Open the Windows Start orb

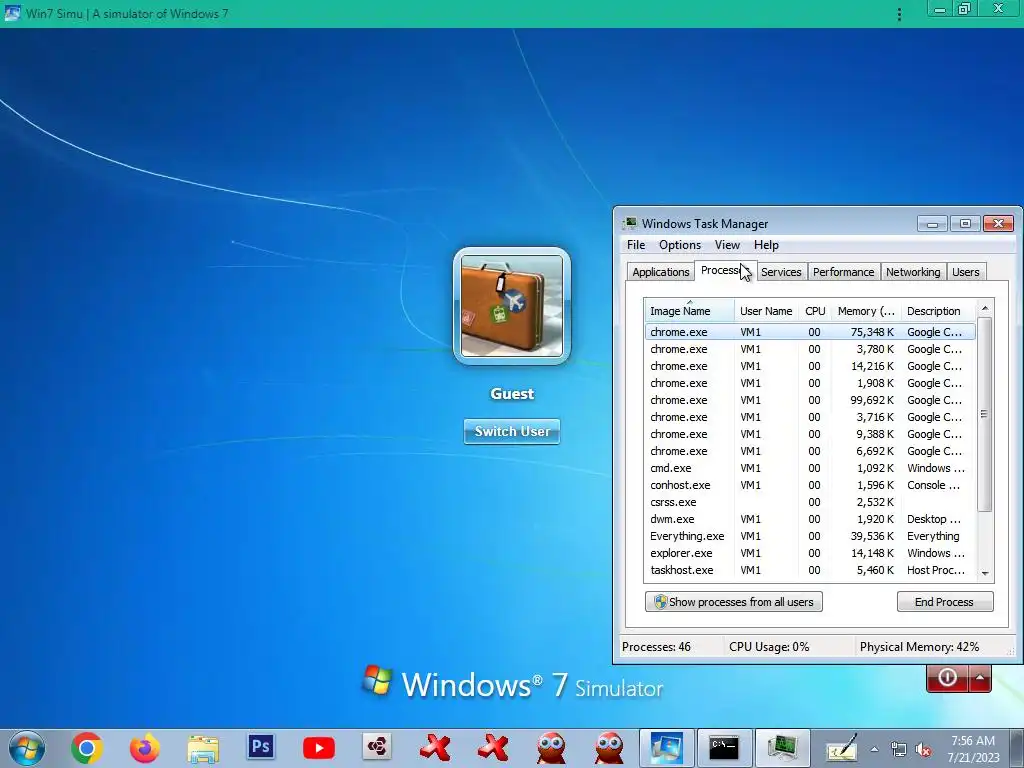[26, 748]
